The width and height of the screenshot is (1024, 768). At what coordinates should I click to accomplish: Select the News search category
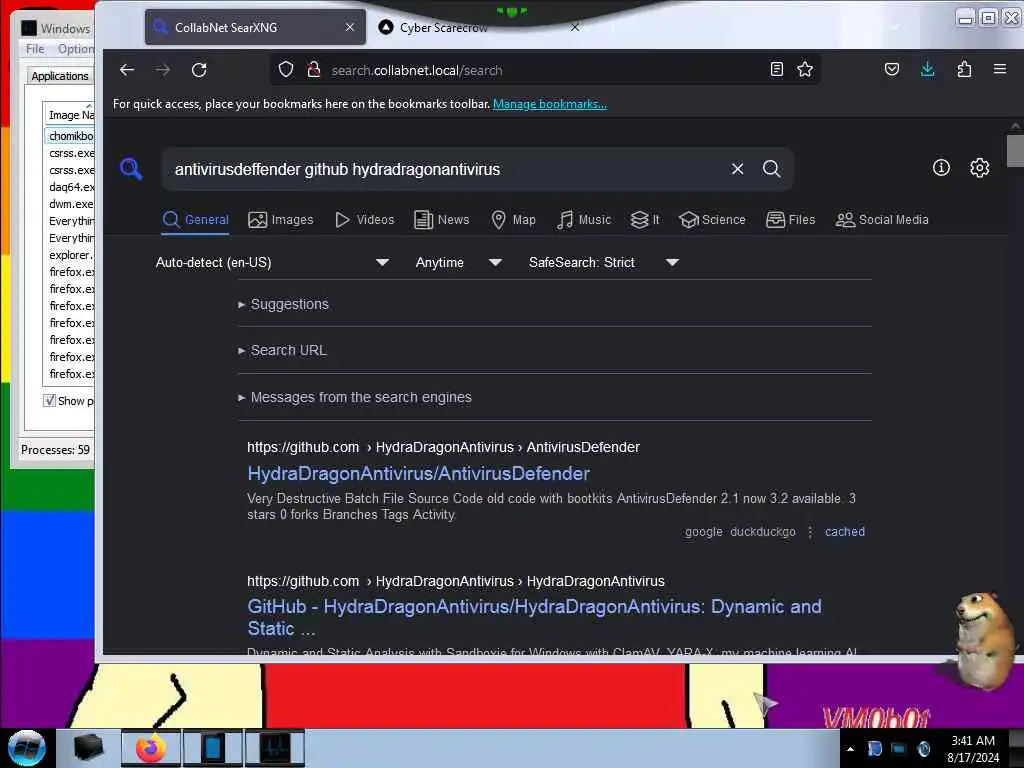tap(441, 220)
